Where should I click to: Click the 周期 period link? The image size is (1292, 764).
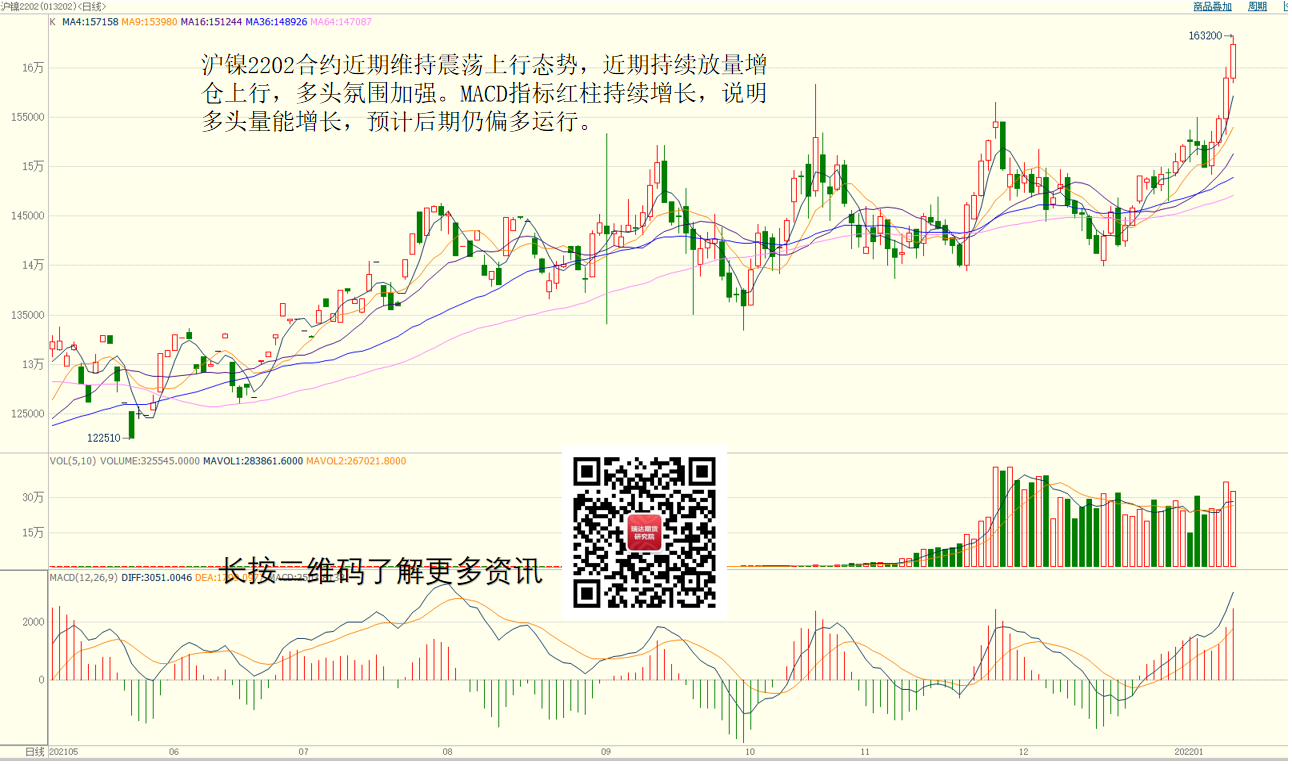click(x=1257, y=6)
